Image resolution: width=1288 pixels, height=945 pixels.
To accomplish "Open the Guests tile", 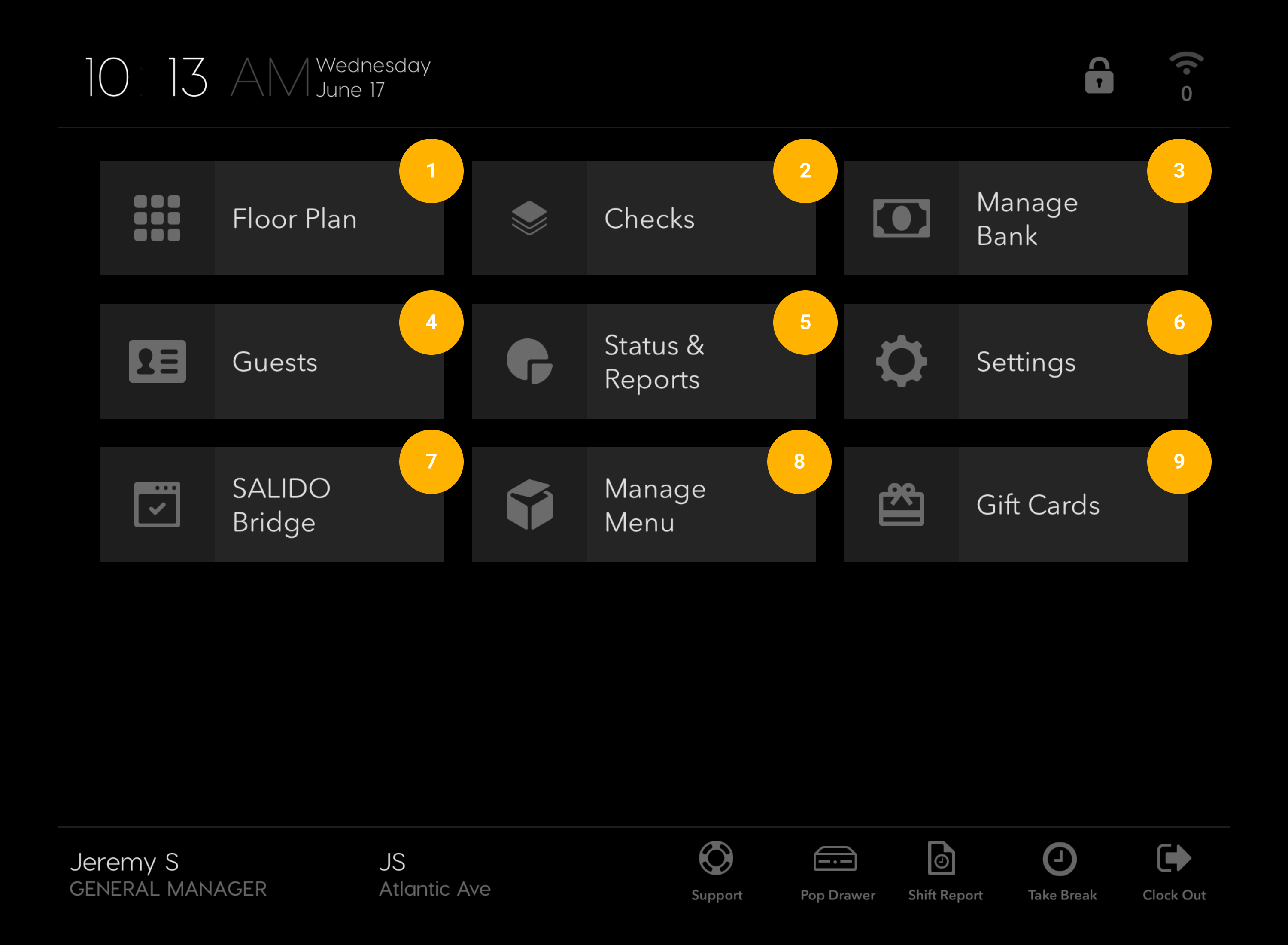I will point(271,361).
